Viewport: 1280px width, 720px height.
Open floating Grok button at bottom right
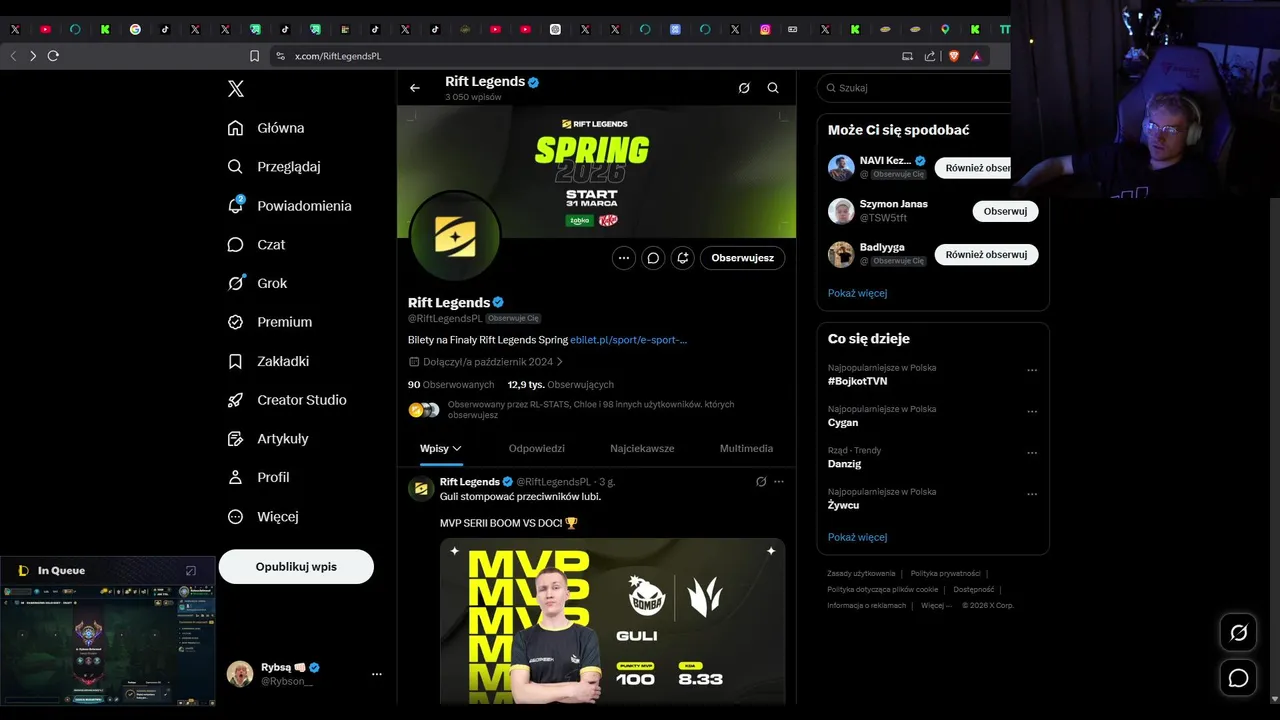[1238, 632]
